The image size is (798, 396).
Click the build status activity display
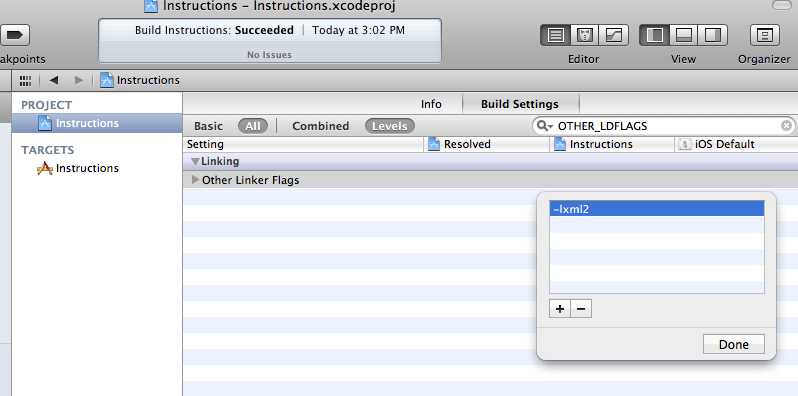[269, 41]
